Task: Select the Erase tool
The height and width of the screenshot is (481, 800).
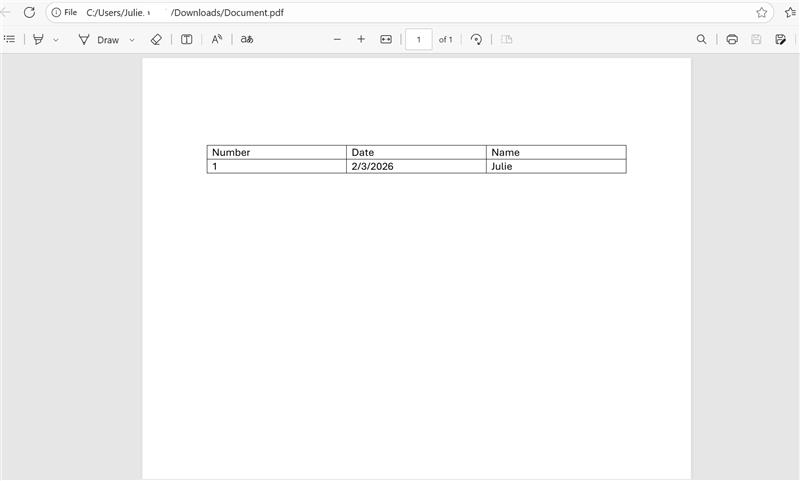Action: pos(156,39)
